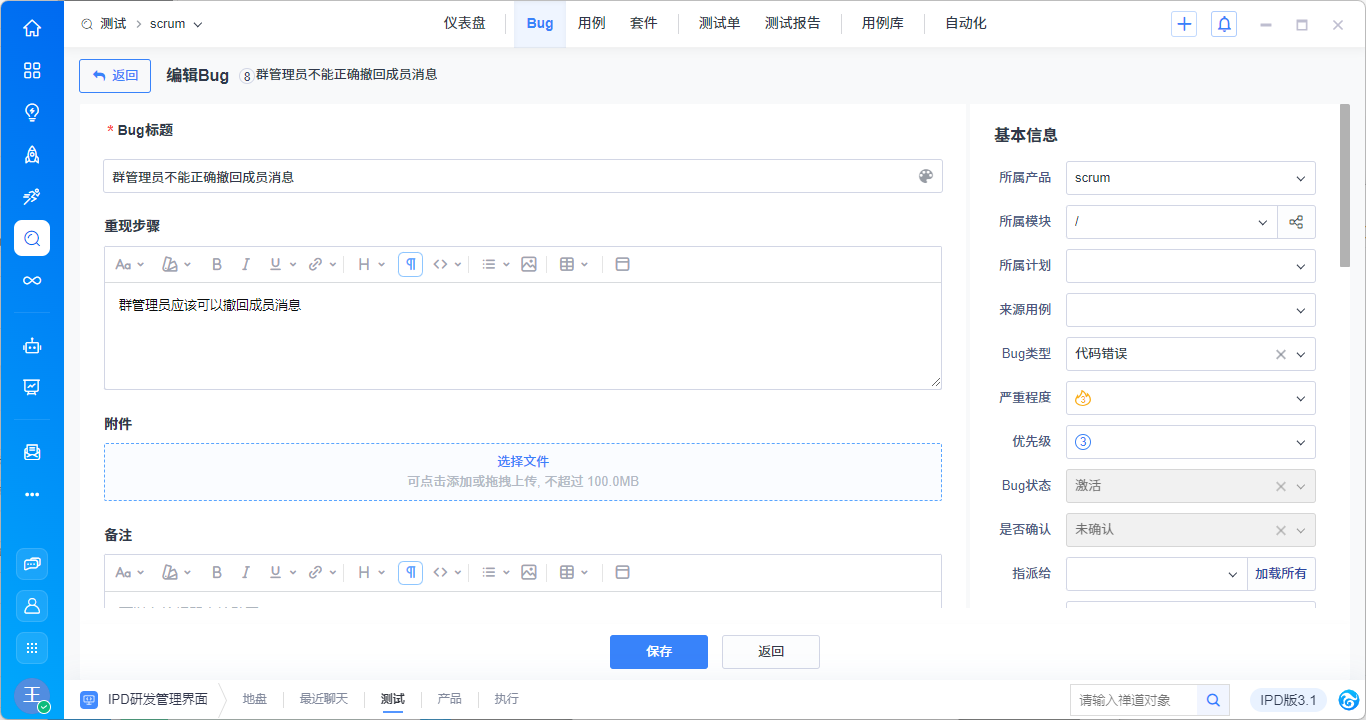Click the notification bell icon

point(1223,24)
